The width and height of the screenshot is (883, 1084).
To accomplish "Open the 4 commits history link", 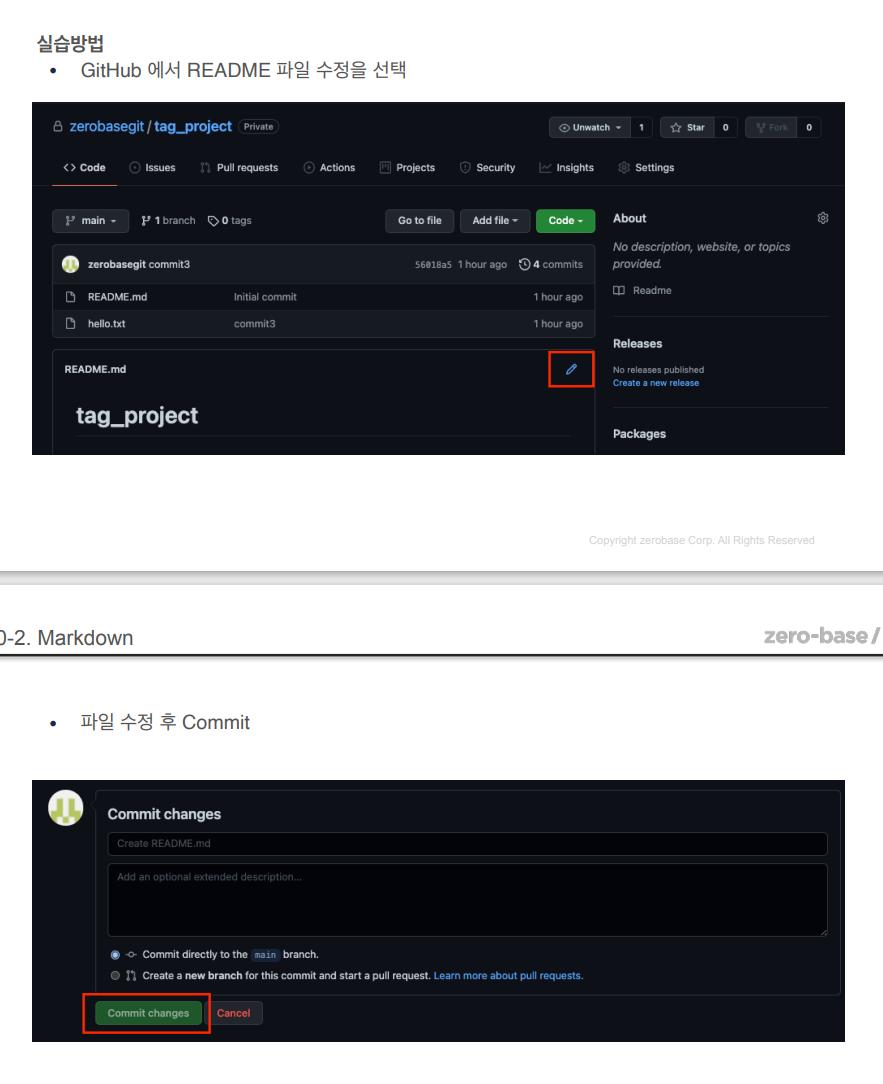I will coord(551,264).
